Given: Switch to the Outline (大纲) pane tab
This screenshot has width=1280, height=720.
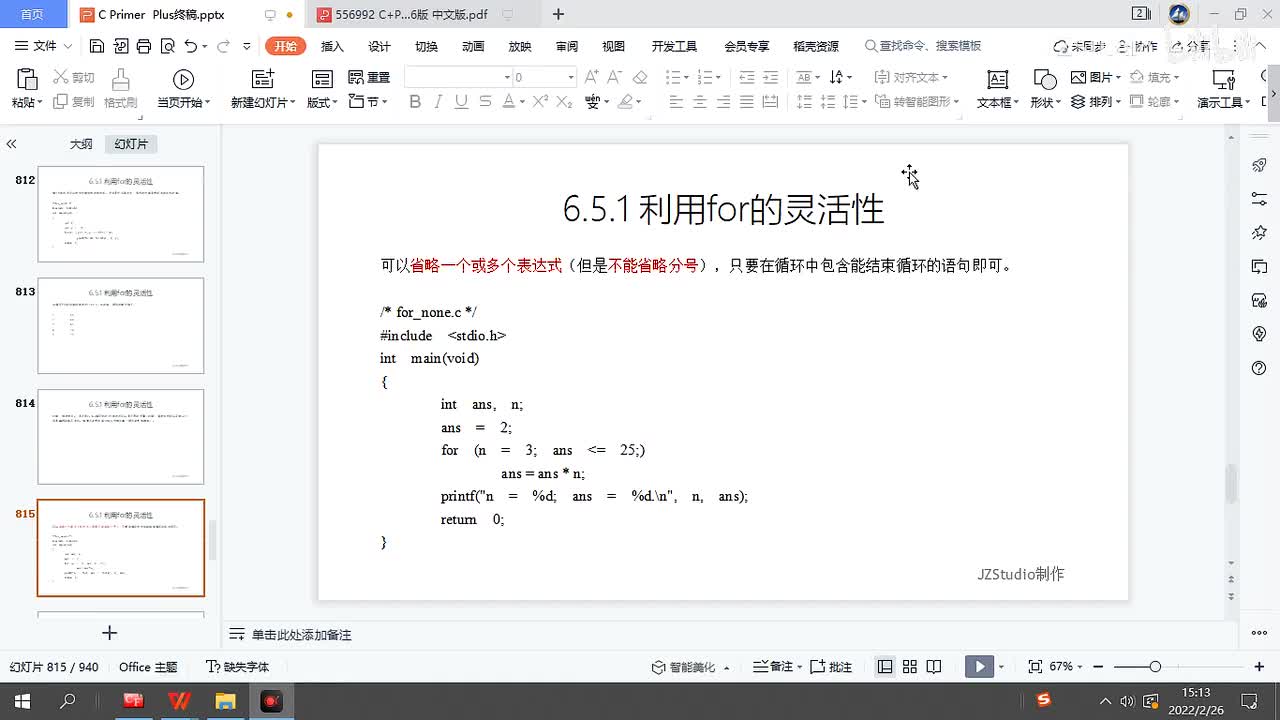Looking at the screenshot, I should pyautogui.click(x=81, y=144).
